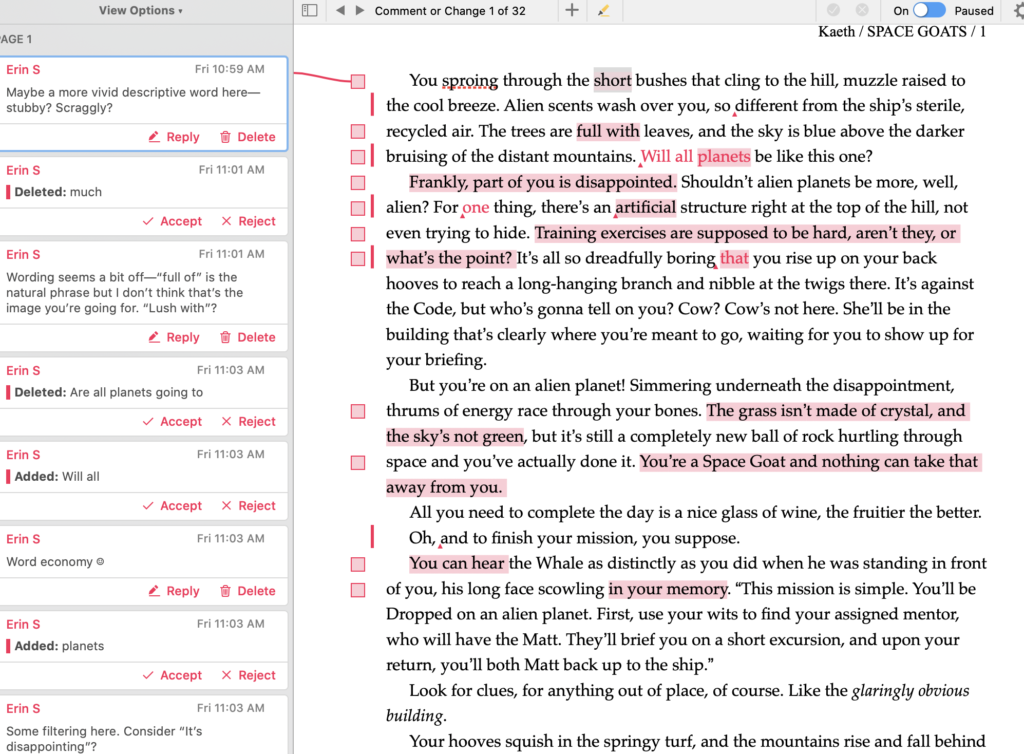Viewport: 1024px width, 754px height.
Task: Delete the 'Lush with' wording comment
Action: (248, 338)
